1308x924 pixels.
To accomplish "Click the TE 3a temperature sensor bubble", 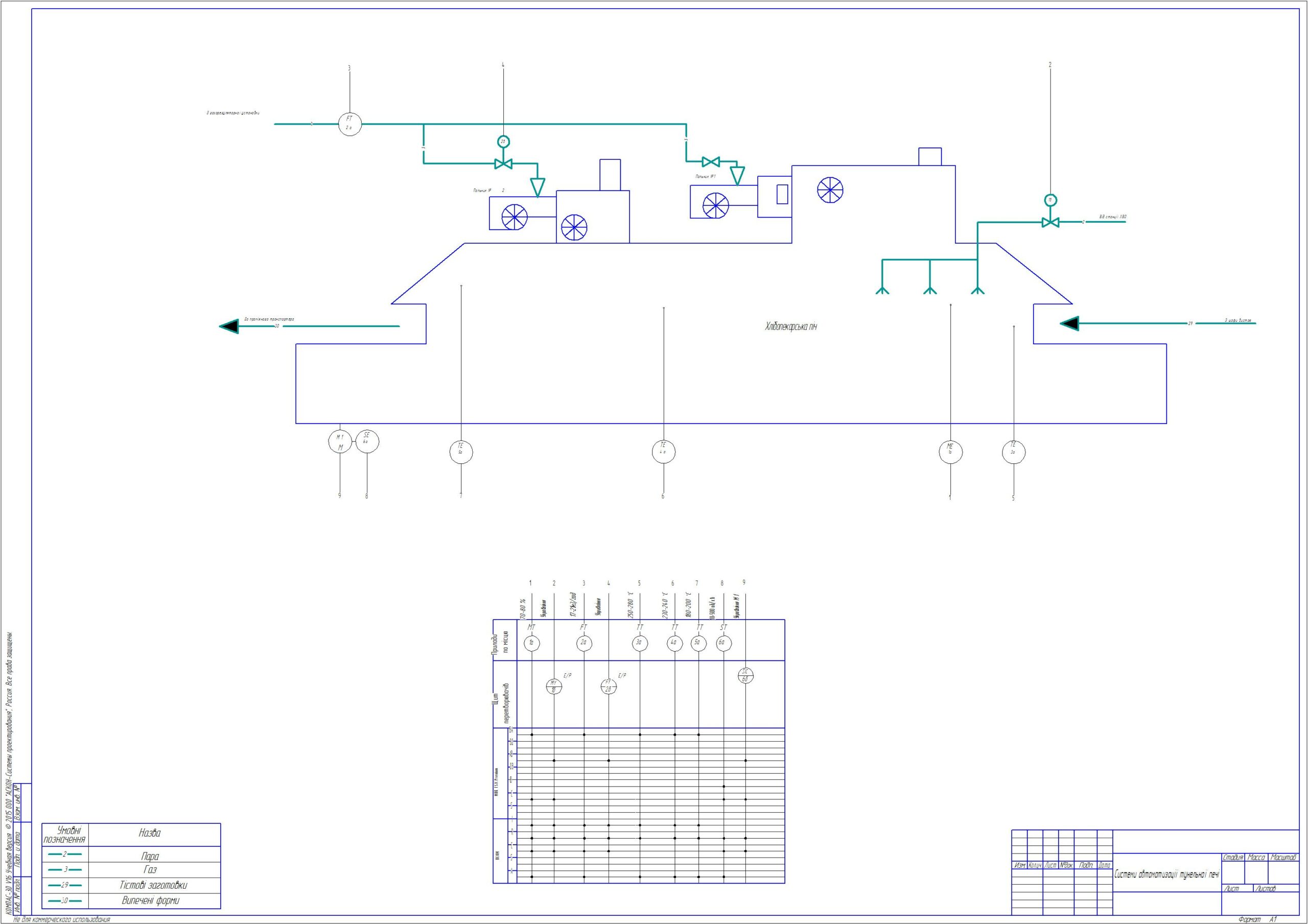I will coord(1014,453).
